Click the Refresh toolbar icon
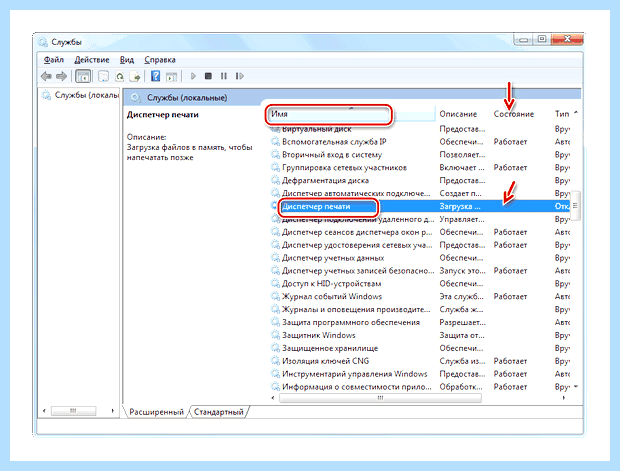This screenshot has width=620, height=471. click(119, 76)
